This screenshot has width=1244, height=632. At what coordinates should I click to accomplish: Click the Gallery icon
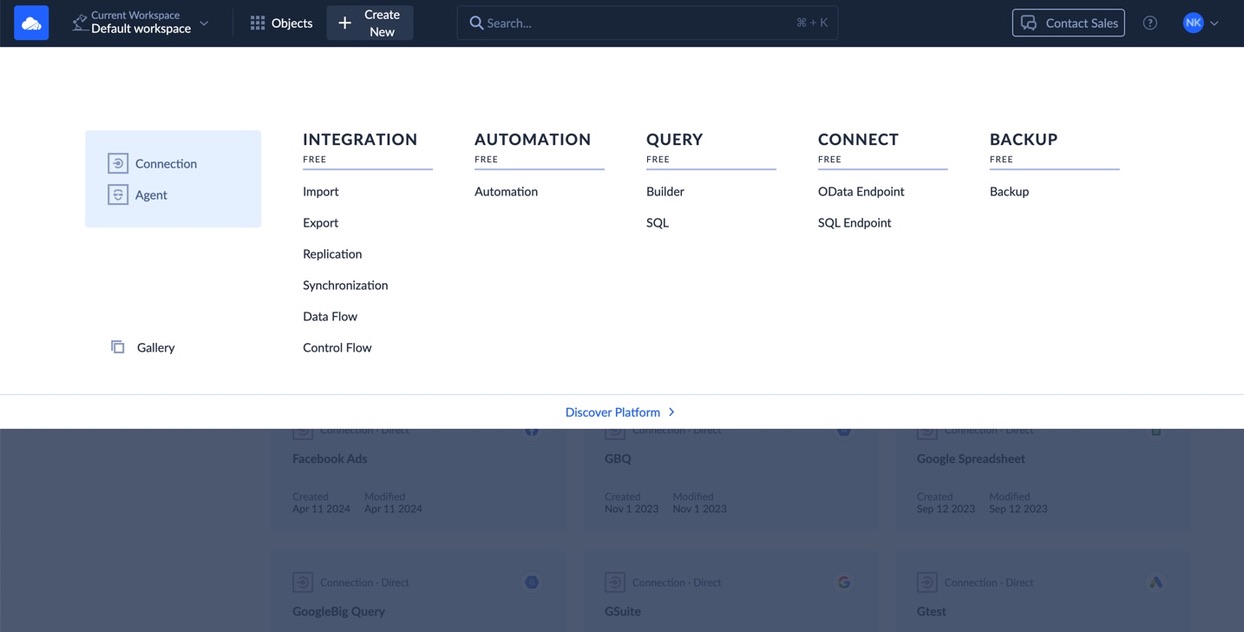[x=118, y=347]
